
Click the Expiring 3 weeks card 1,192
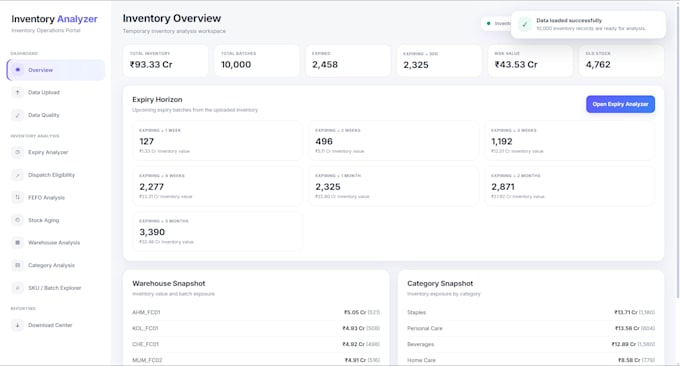tap(569, 141)
